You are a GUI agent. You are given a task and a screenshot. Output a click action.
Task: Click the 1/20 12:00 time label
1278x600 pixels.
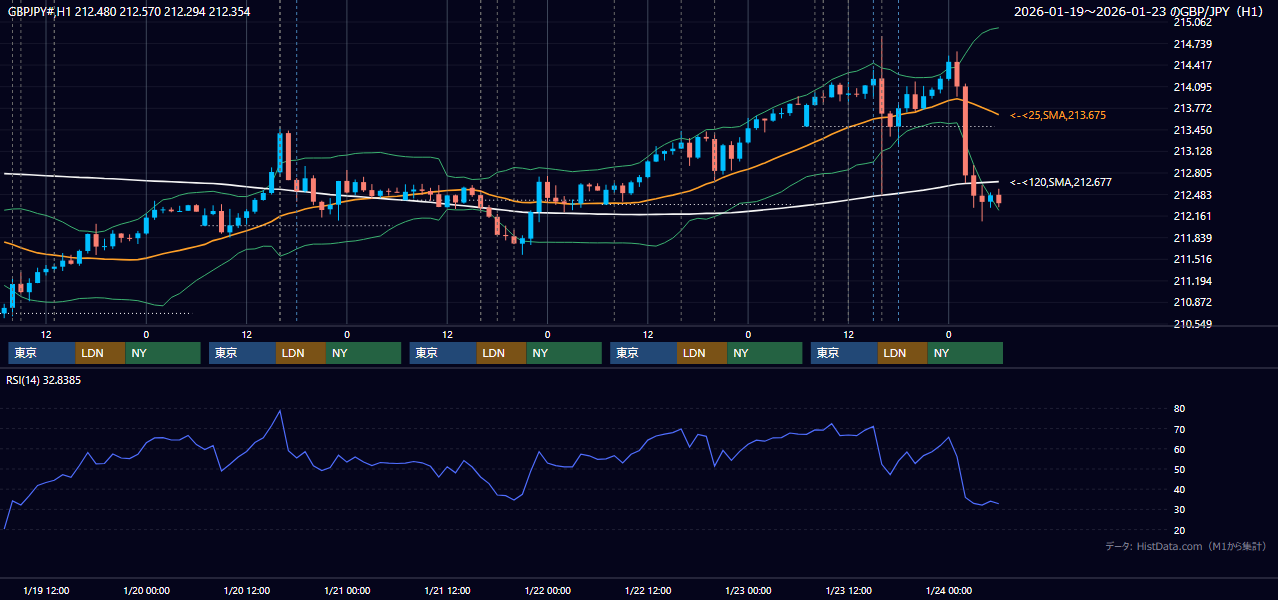point(247,591)
